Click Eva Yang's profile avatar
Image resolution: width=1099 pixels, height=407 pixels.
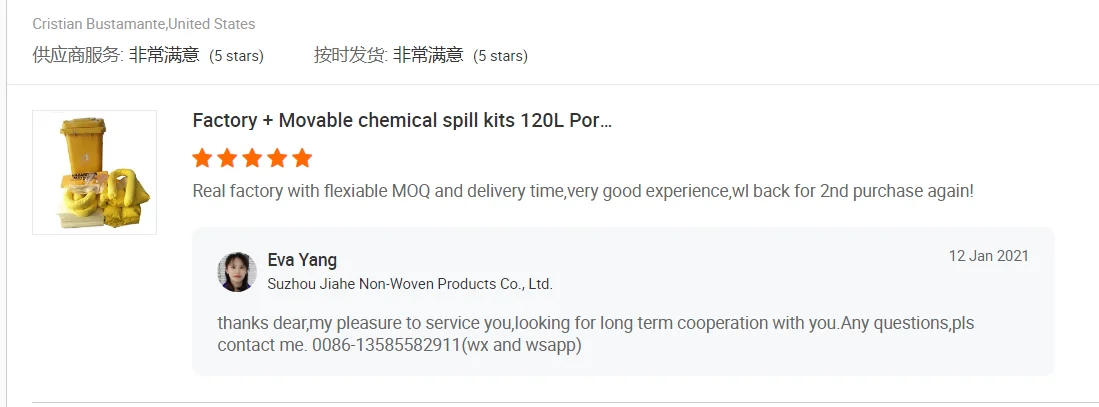pos(237,272)
